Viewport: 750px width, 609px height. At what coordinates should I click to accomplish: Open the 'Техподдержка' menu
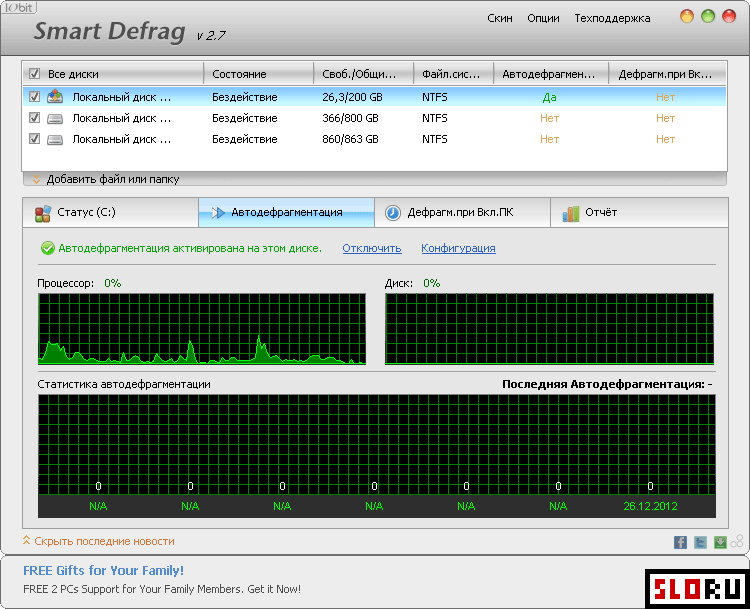[612, 18]
